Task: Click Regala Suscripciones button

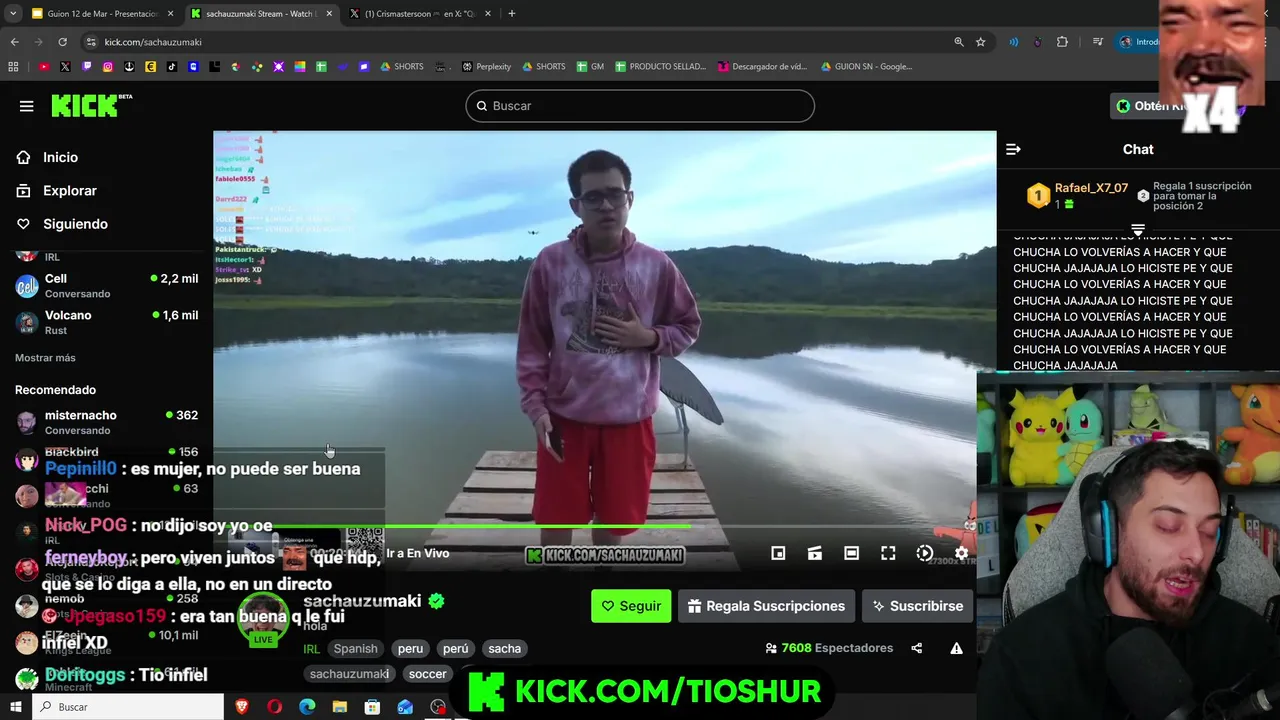Action: [x=767, y=606]
